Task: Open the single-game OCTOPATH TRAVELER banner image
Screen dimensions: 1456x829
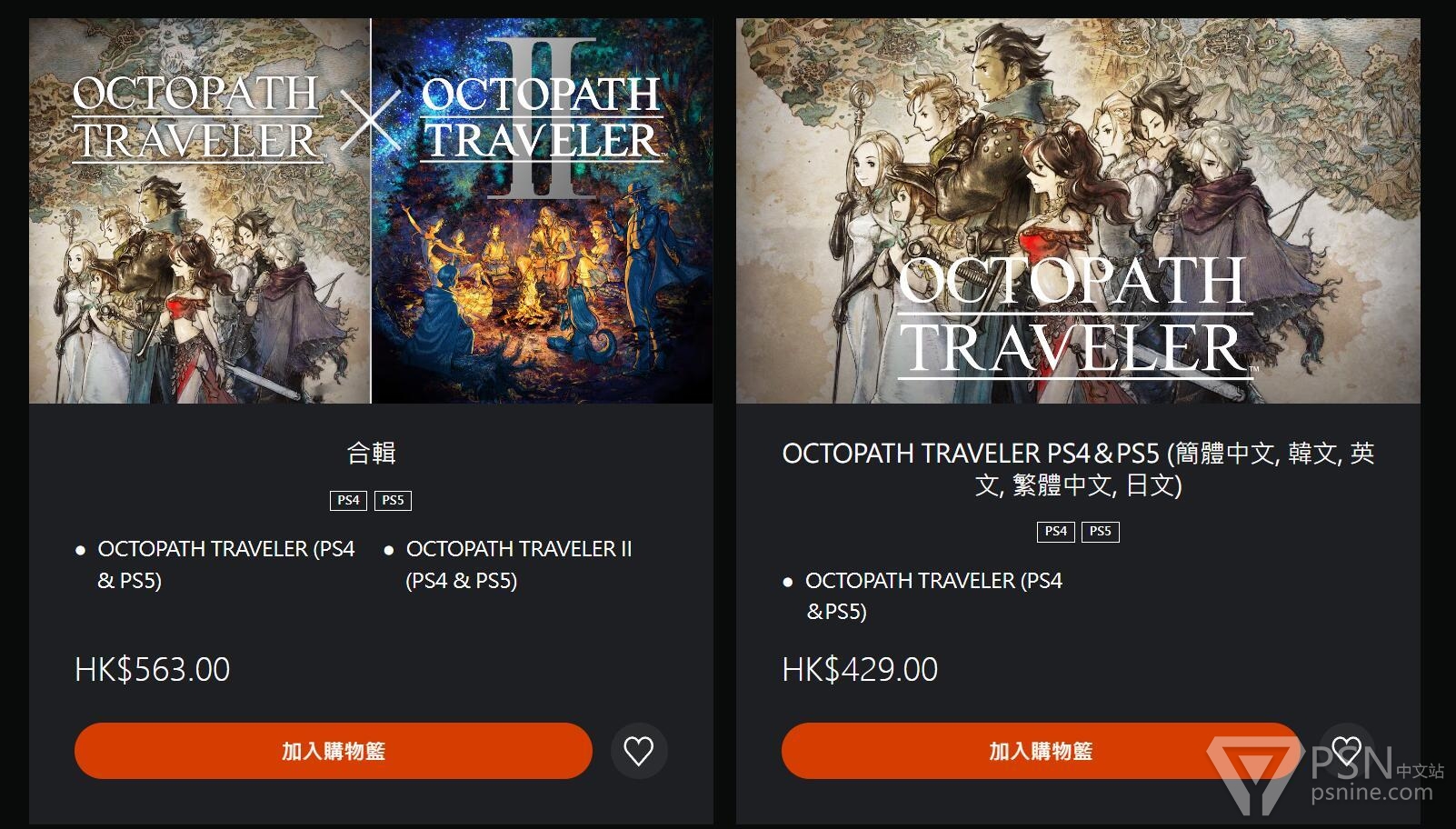Action: tap(1078, 211)
